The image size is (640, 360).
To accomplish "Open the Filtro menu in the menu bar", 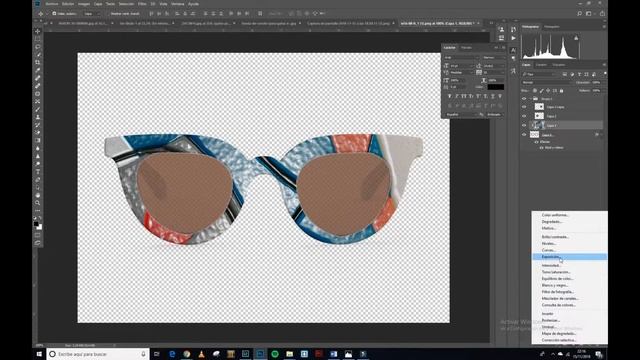I will pyautogui.click(x=142, y=4).
